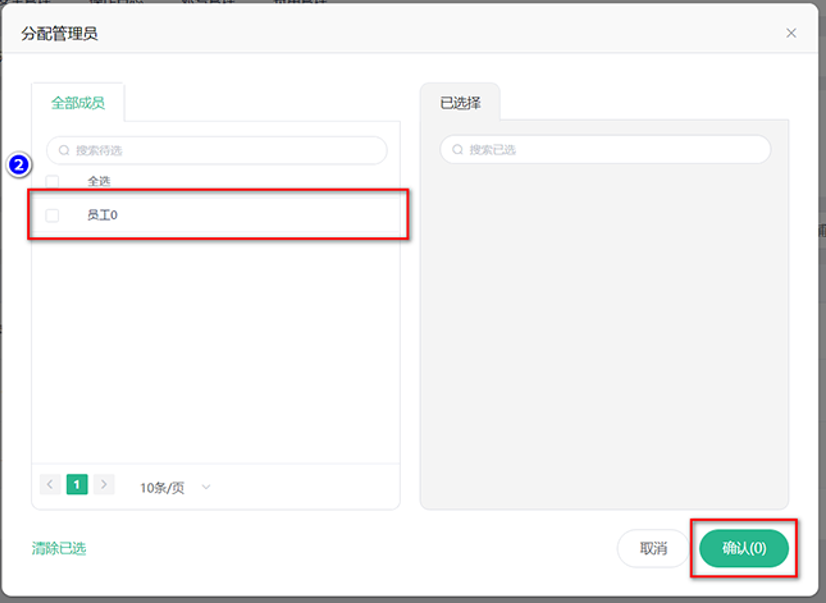Click the magnifier icon in 搜索已选 box

click(458, 150)
